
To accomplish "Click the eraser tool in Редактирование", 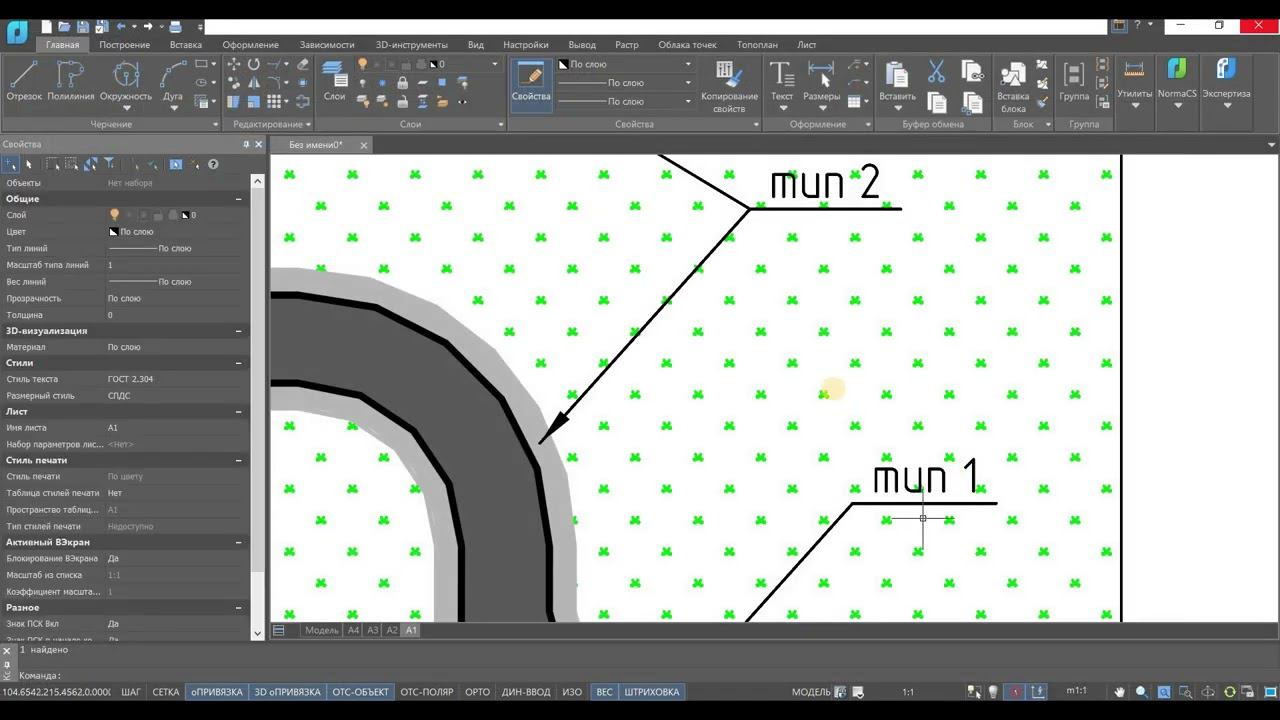I will pyautogui.click(x=303, y=64).
